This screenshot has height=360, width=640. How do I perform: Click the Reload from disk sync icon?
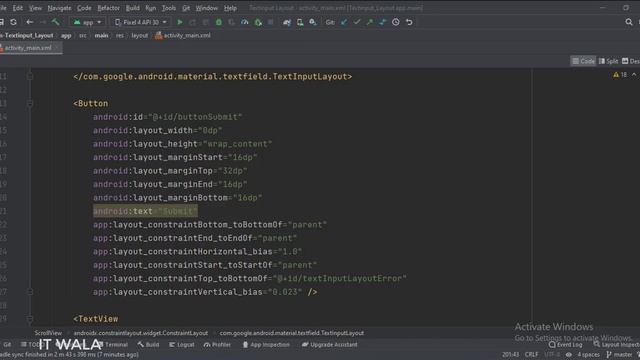point(13,22)
